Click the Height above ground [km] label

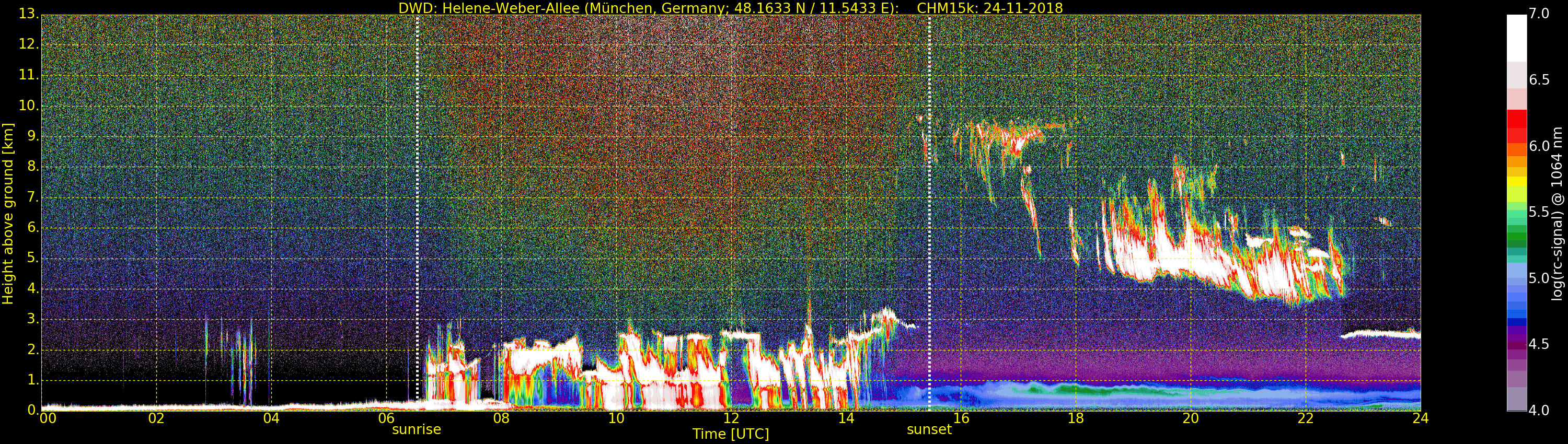click(8, 214)
